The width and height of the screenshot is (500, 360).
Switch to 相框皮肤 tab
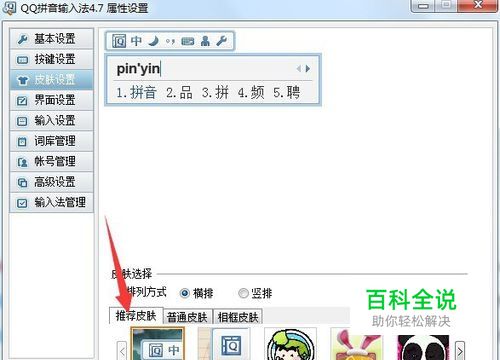pos(238,317)
